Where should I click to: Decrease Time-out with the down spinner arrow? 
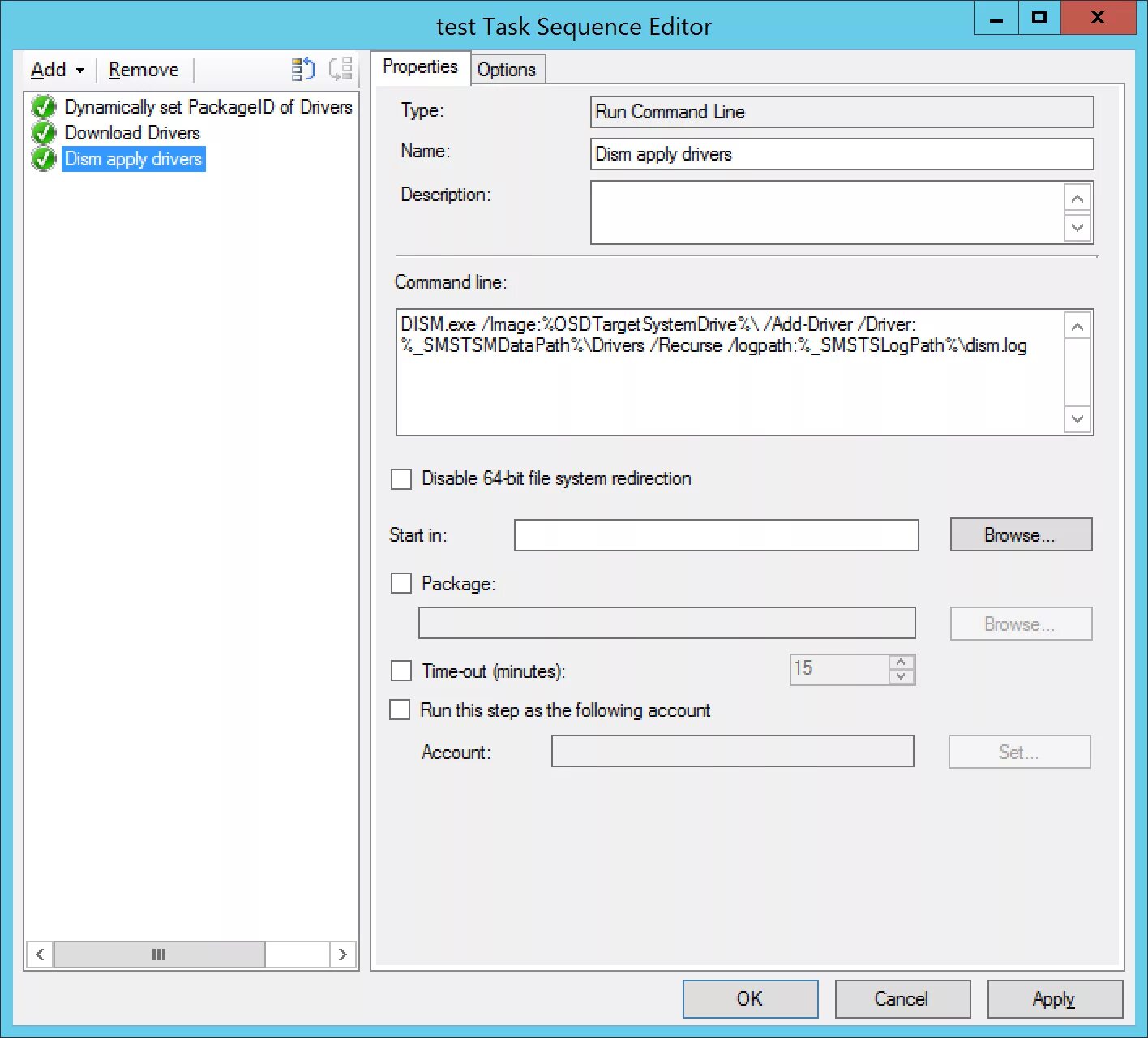[902, 677]
